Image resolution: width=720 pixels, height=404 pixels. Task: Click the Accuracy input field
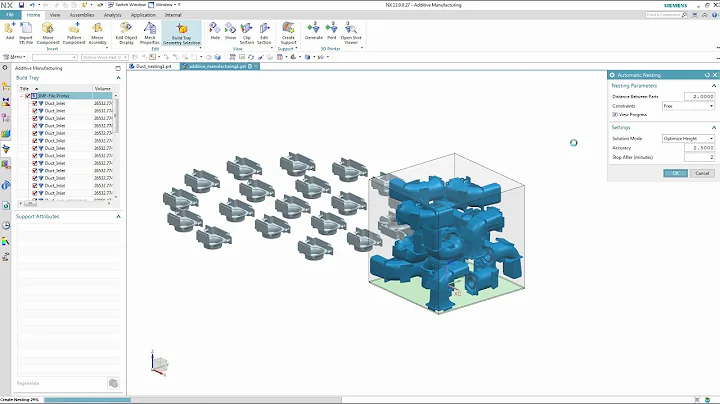coord(699,148)
